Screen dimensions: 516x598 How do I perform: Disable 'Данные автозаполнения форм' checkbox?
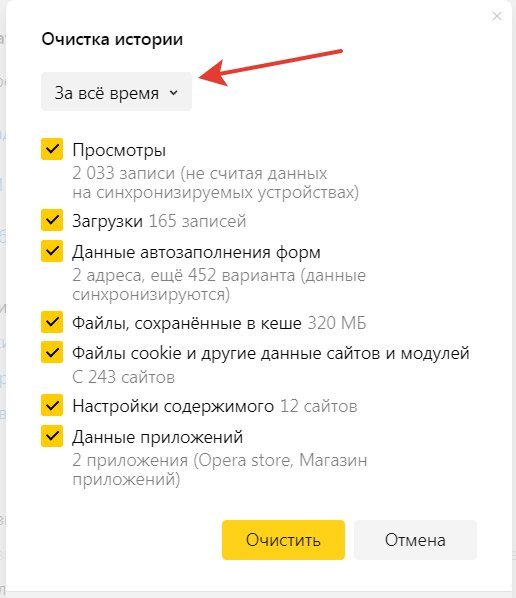(52, 251)
